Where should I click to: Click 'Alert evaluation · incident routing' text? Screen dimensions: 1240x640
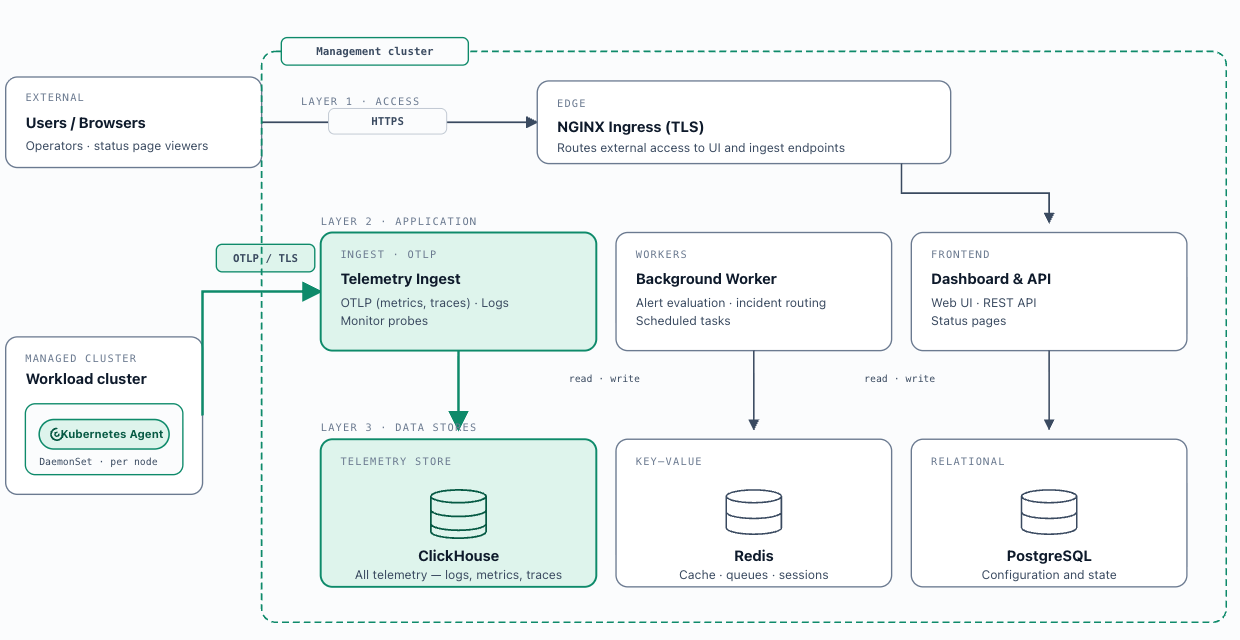click(731, 303)
